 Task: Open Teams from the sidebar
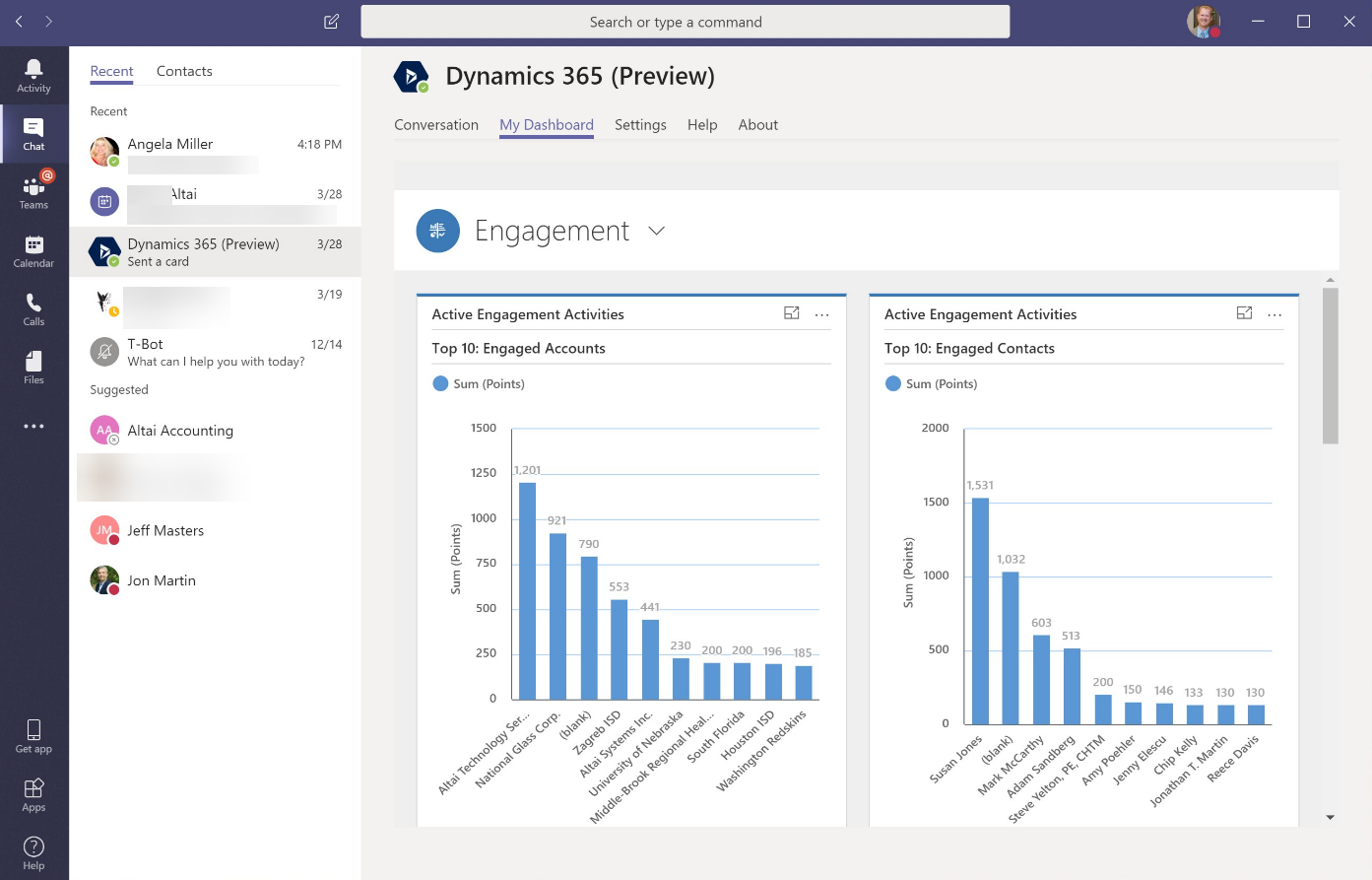pos(33,192)
